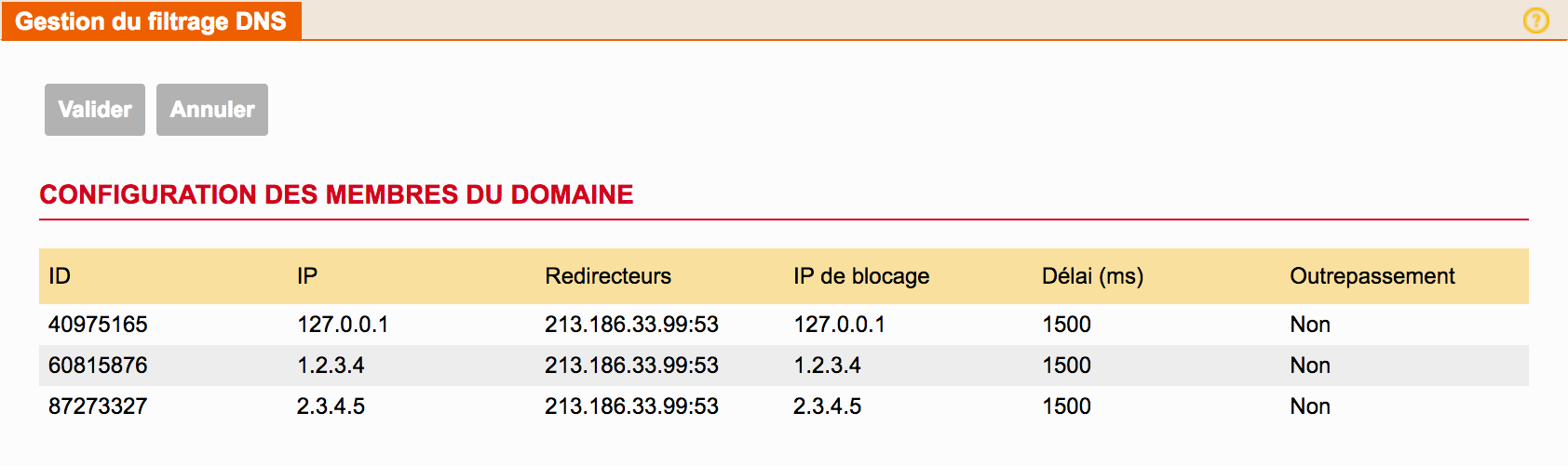Select the row with ID 60815876

tap(98, 366)
